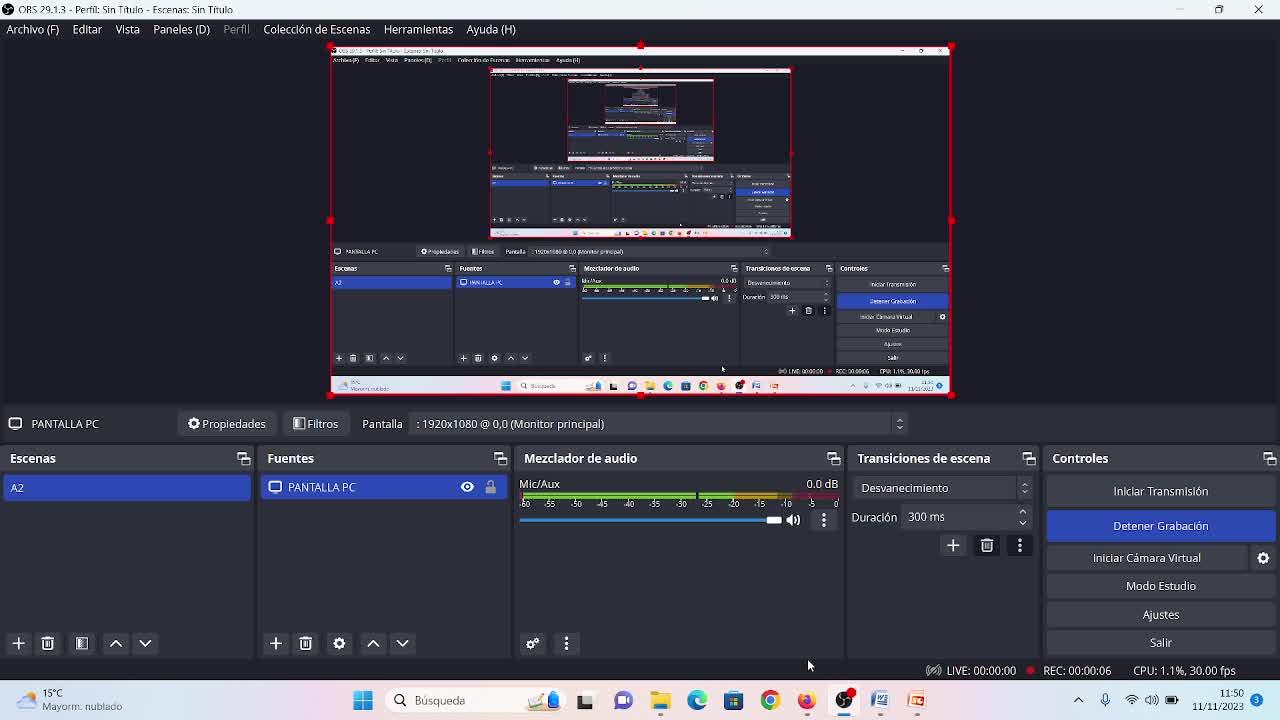This screenshot has width=1280, height=720.
Task: Toggle lock on PANTALLA PC source
Action: pyautogui.click(x=490, y=487)
